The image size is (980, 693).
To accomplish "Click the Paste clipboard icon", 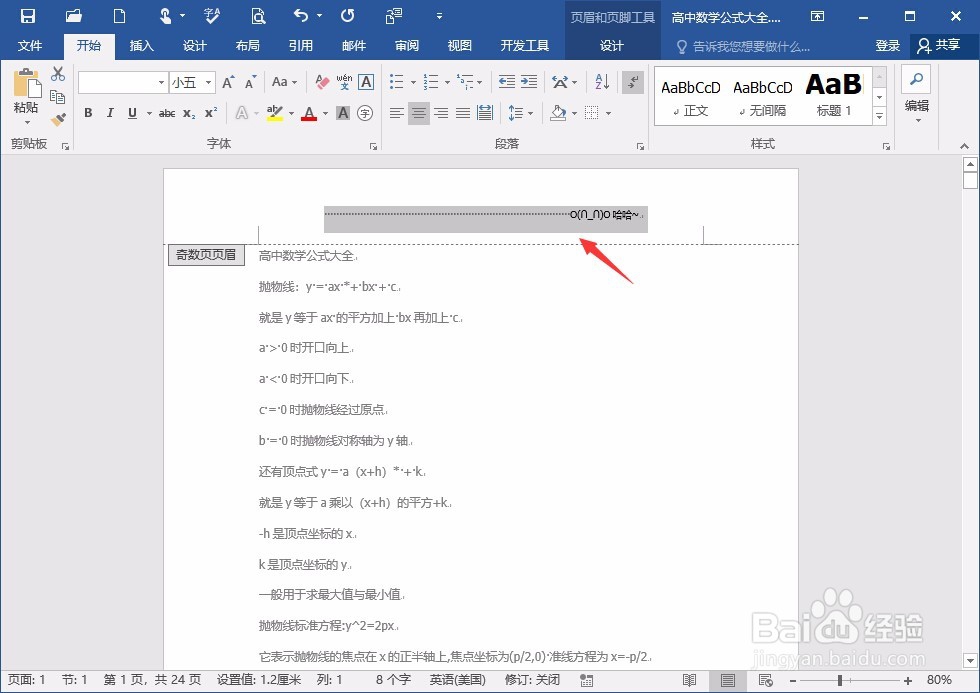I will coord(27,83).
